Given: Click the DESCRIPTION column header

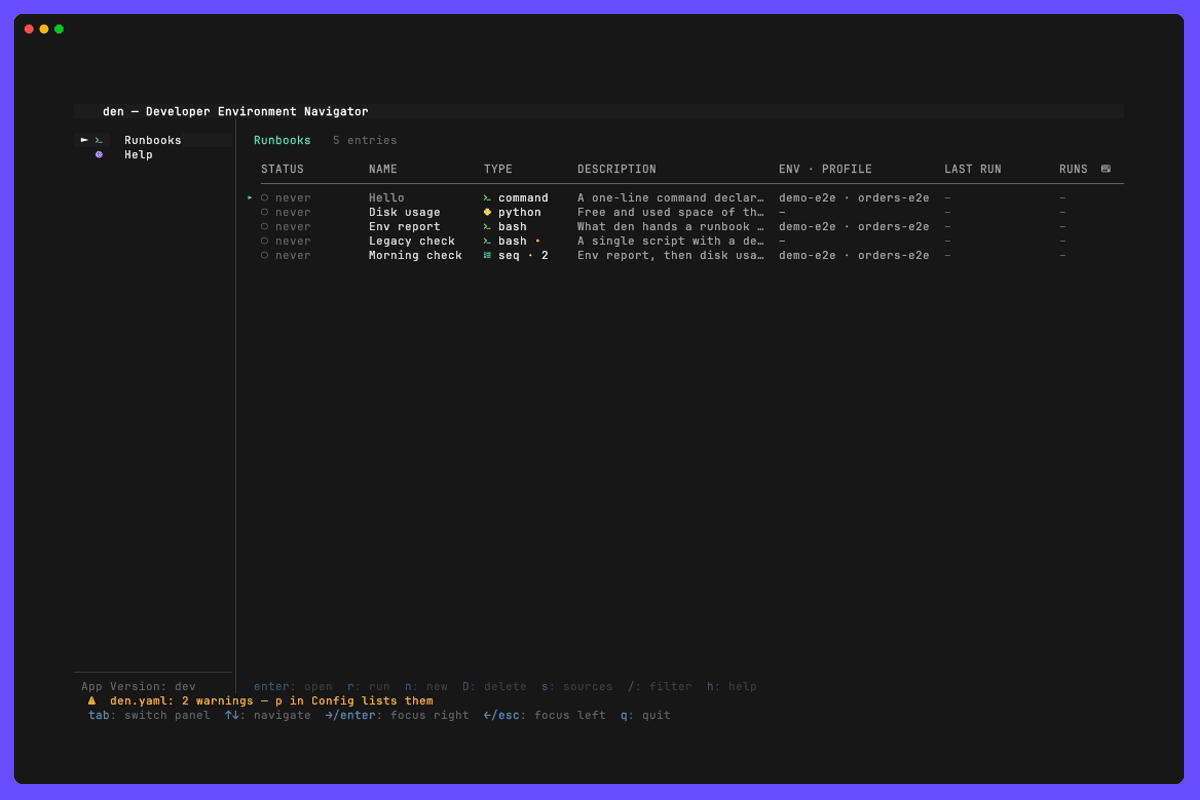Looking at the screenshot, I should click(617, 169).
